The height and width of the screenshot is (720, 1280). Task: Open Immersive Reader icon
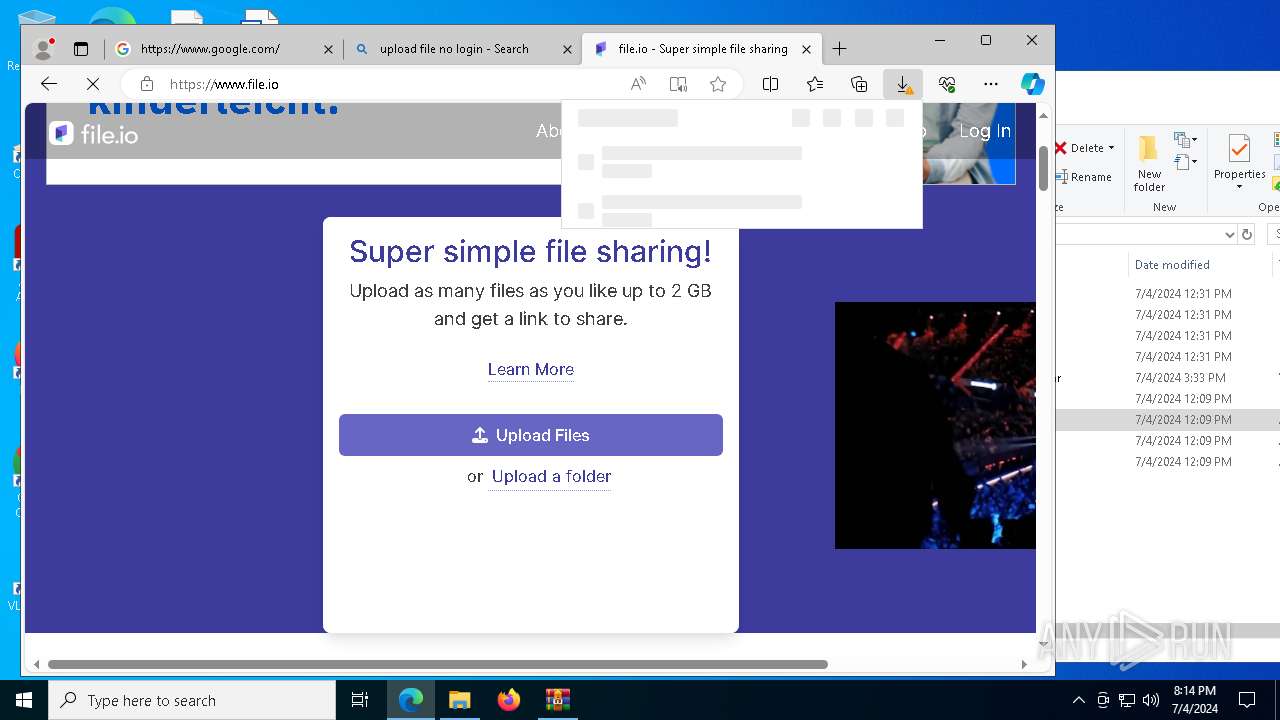(678, 84)
